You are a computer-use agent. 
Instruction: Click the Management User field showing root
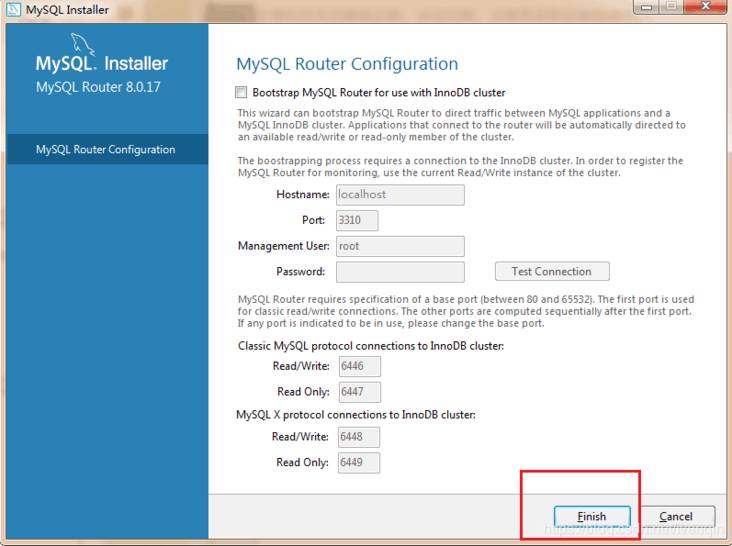400,246
